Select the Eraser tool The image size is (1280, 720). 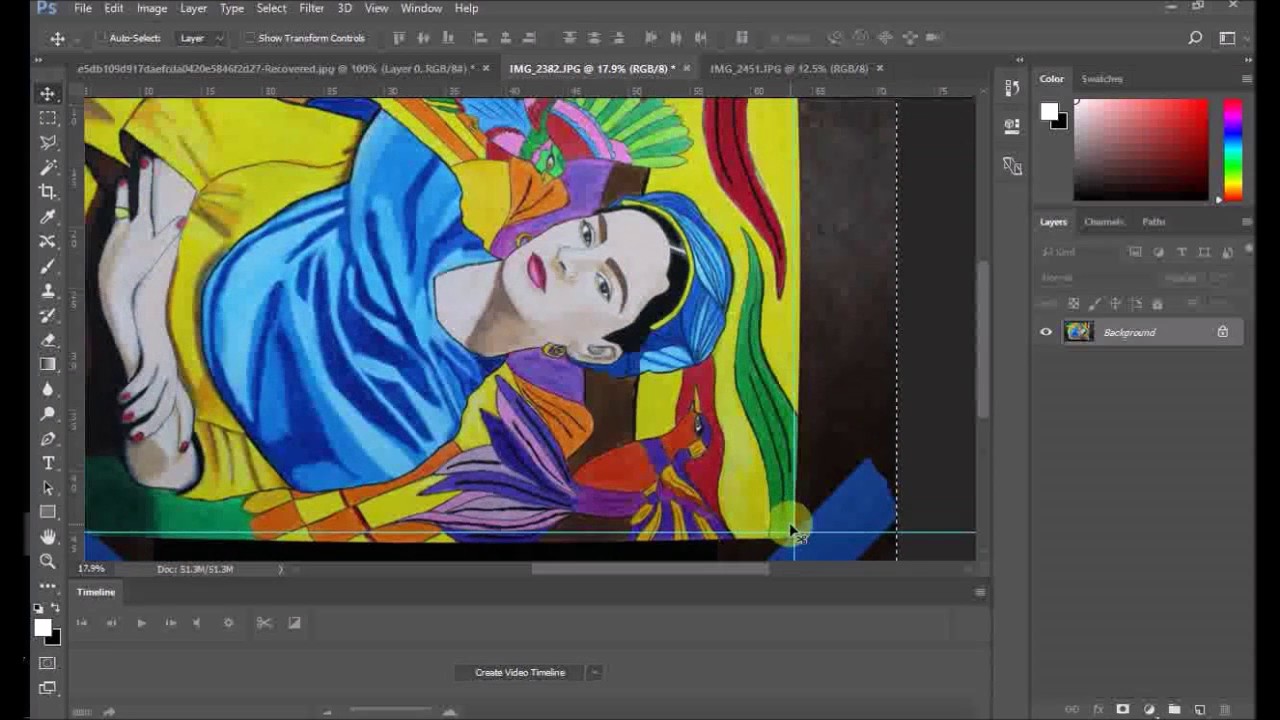coord(47,340)
